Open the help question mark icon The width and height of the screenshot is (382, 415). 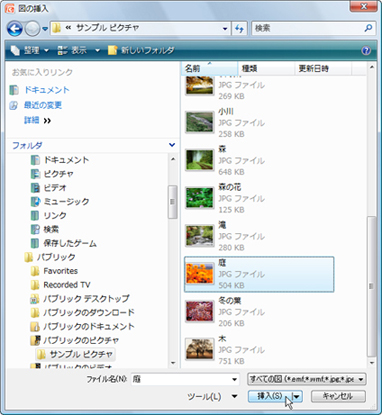point(366,50)
